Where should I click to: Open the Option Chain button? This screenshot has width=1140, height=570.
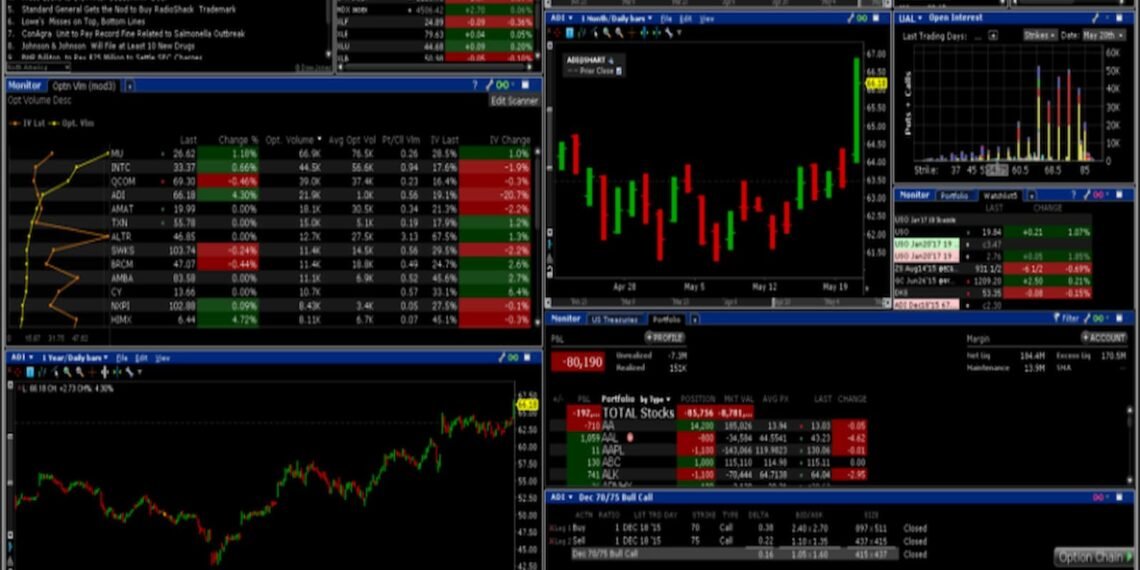coord(1095,557)
